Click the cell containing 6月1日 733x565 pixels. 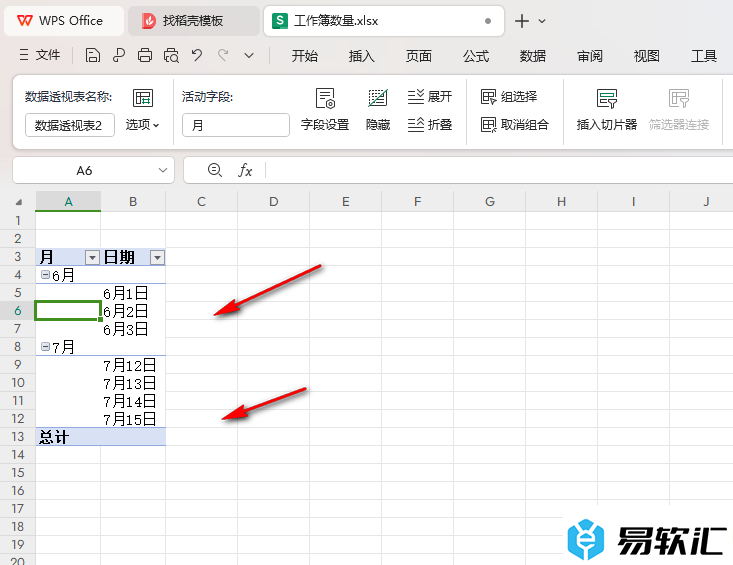click(x=133, y=293)
